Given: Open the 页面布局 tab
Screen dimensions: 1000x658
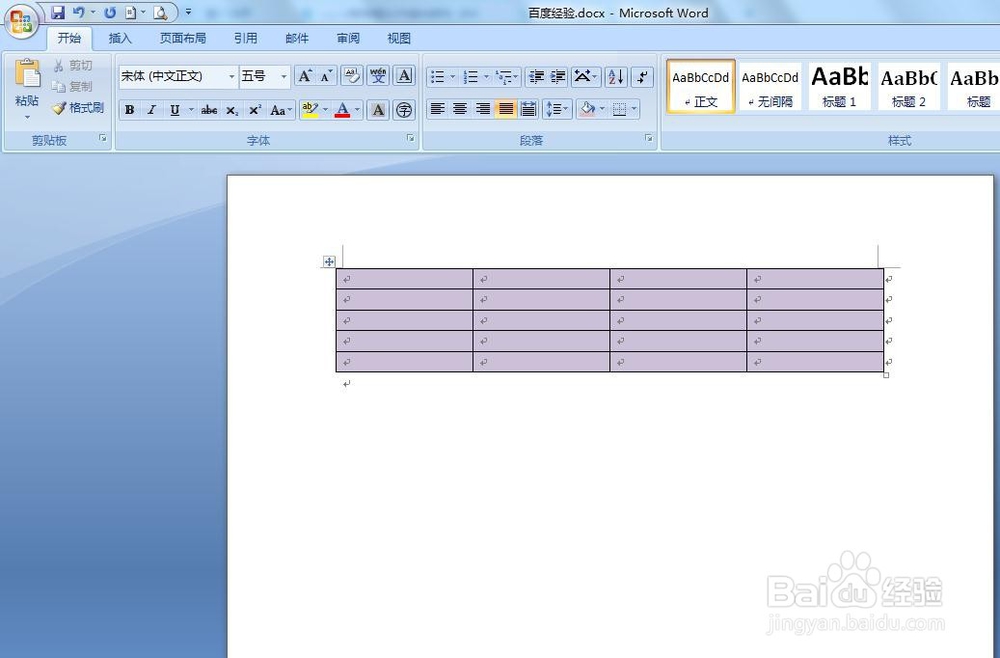Looking at the screenshot, I should pos(183,38).
